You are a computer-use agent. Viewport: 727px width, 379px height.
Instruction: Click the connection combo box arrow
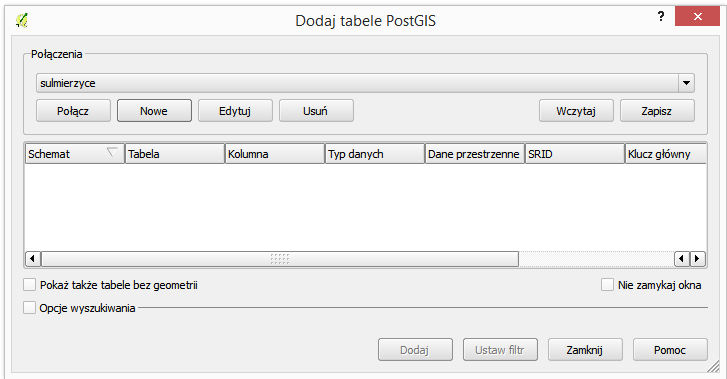[686, 83]
